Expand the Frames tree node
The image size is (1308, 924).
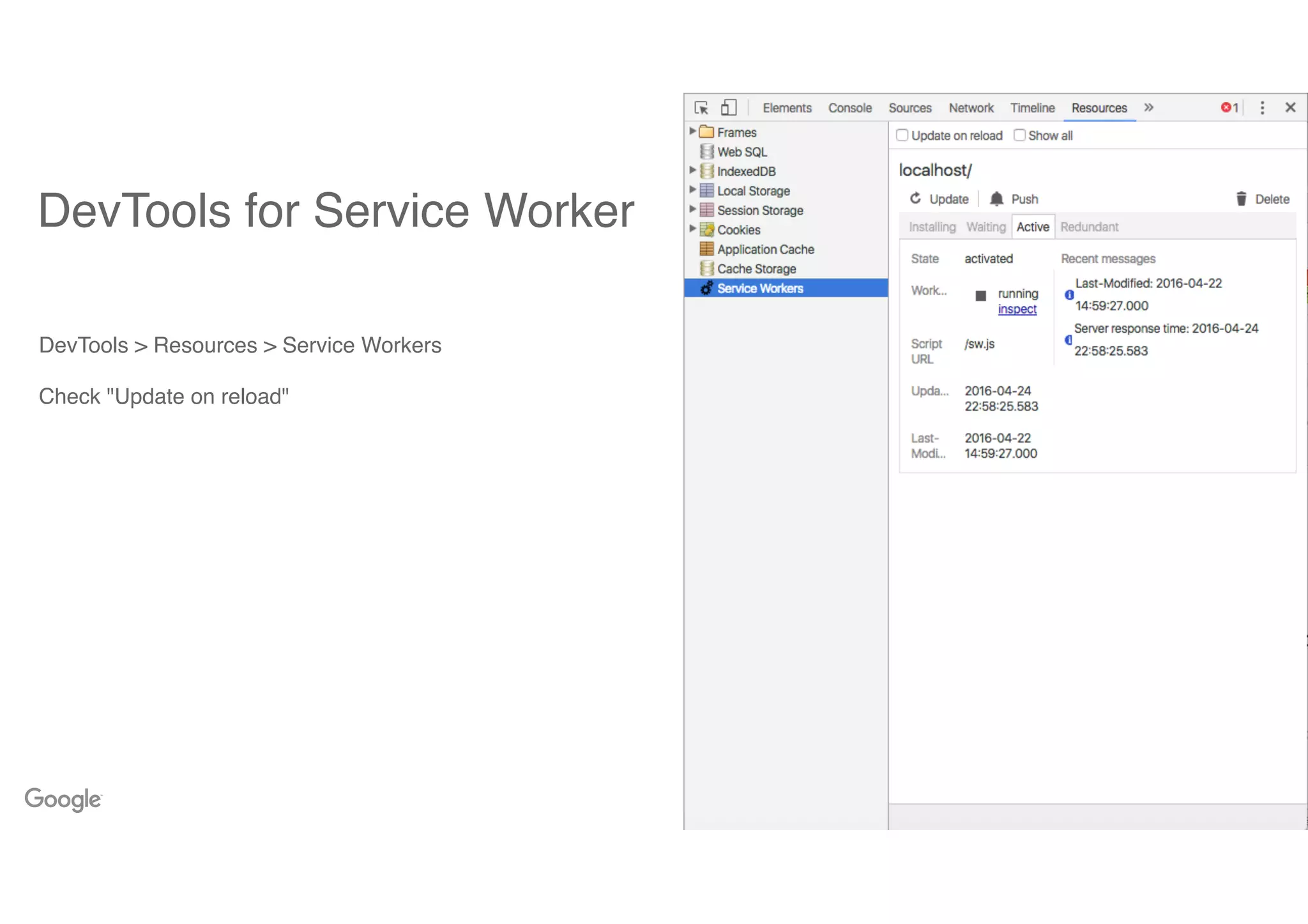click(x=692, y=131)
